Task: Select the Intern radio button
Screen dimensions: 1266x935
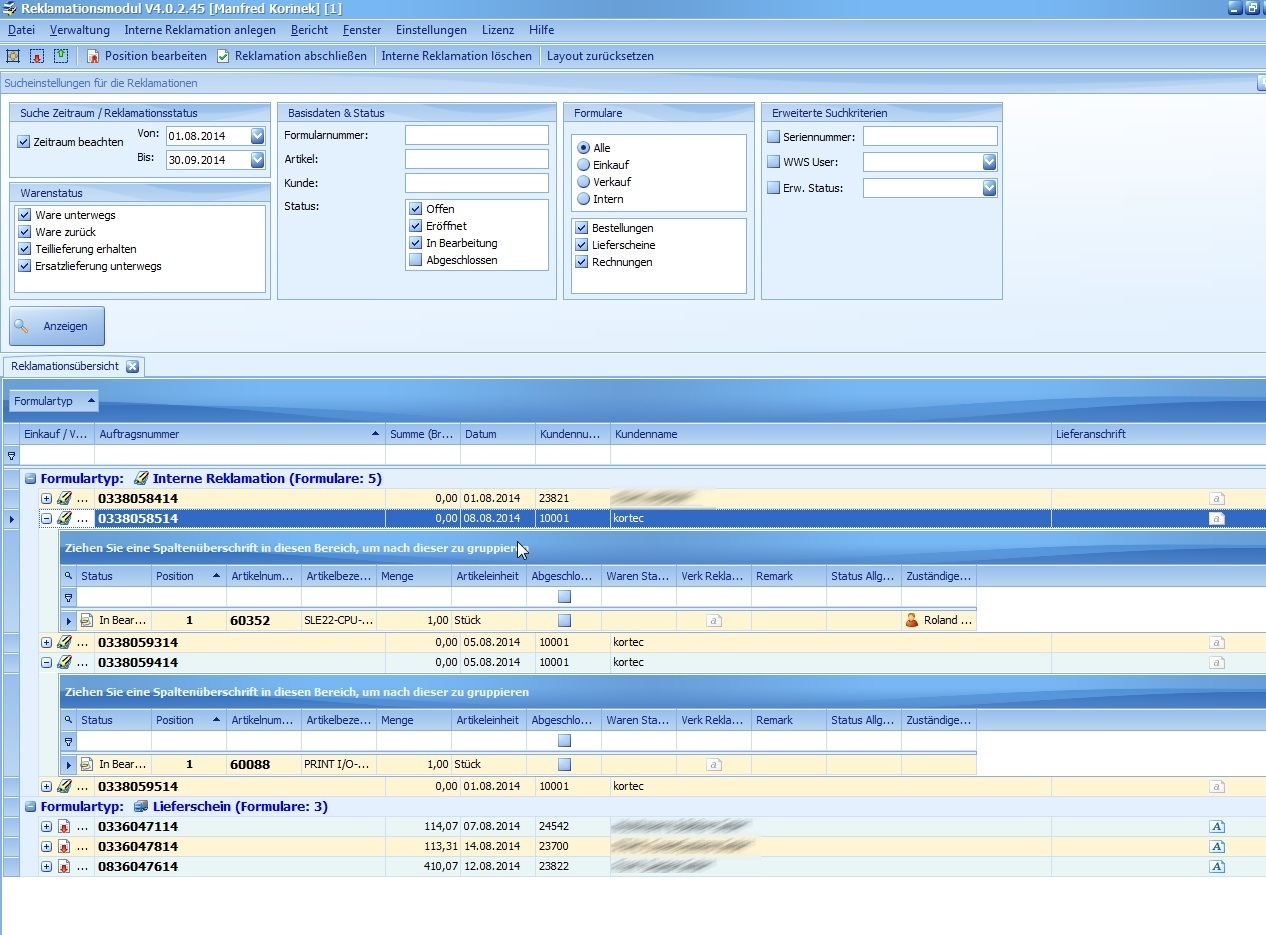Action: [584, 199]
